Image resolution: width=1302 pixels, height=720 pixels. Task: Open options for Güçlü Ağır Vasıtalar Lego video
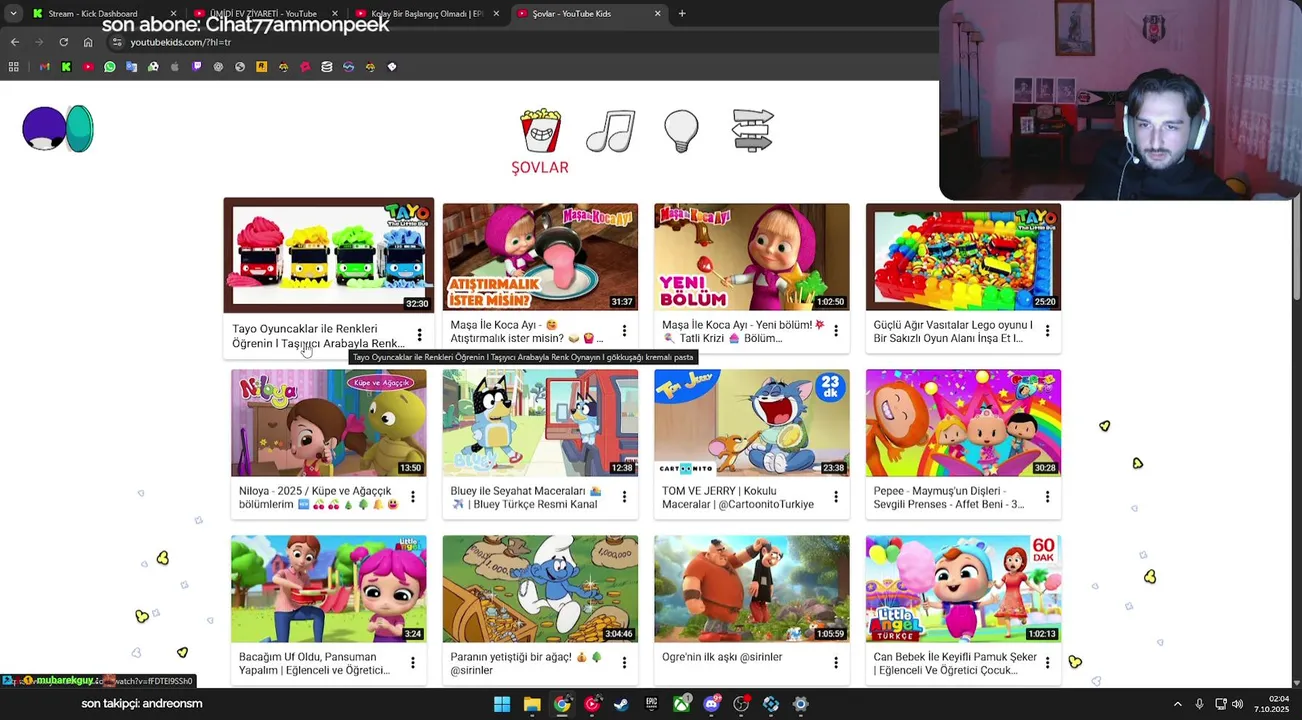1047,331
